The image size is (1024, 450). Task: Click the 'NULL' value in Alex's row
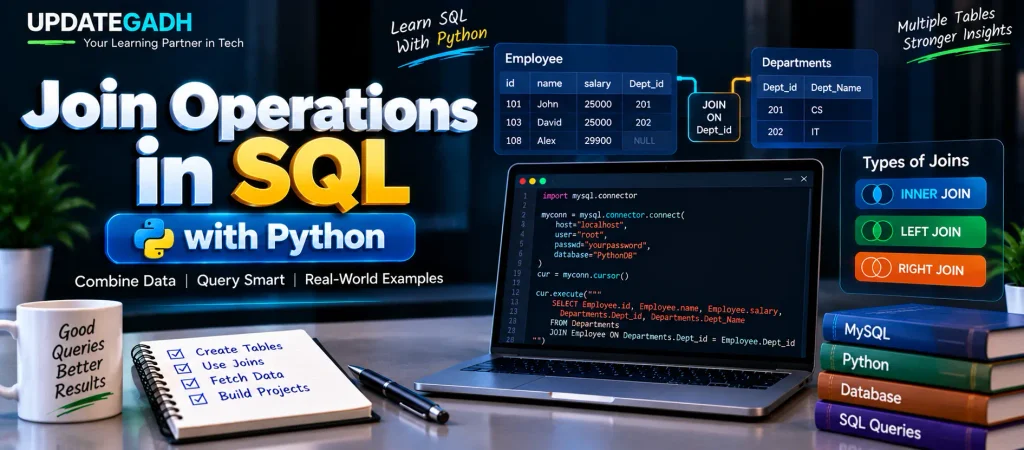point(645,140)
